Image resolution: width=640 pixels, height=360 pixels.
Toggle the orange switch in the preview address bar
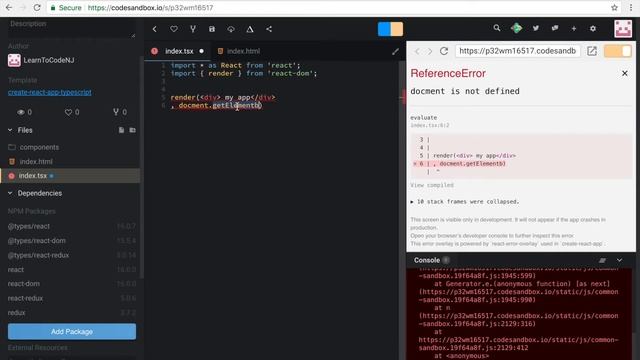click(x=618, y=51)
